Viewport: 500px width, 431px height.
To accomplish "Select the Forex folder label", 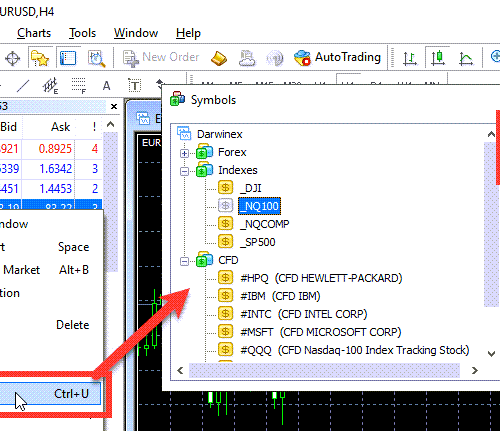I will [232, 152].
